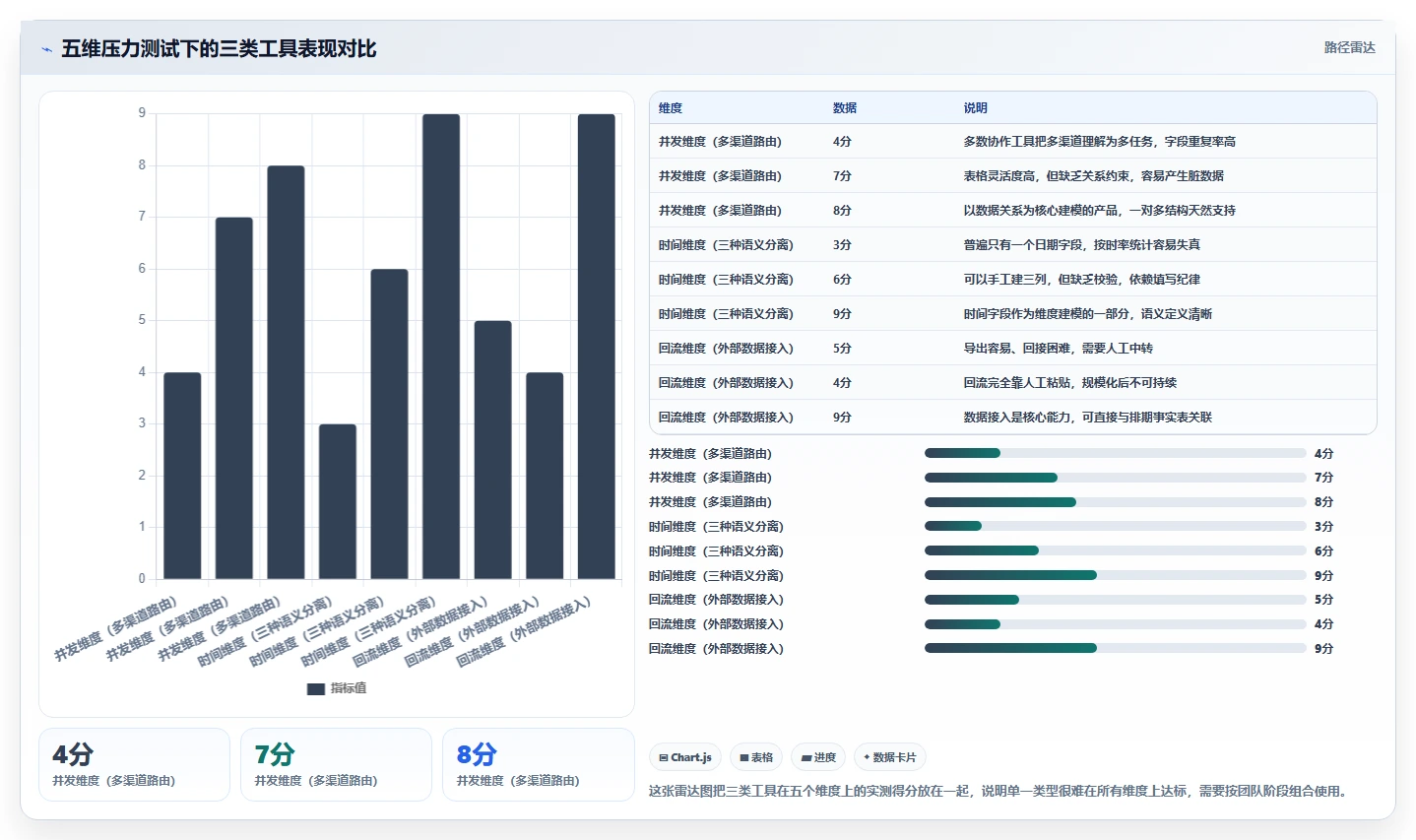
Task: Click the 并发维度 progress bar showing 8分
Action: [x=1115, y=502]
